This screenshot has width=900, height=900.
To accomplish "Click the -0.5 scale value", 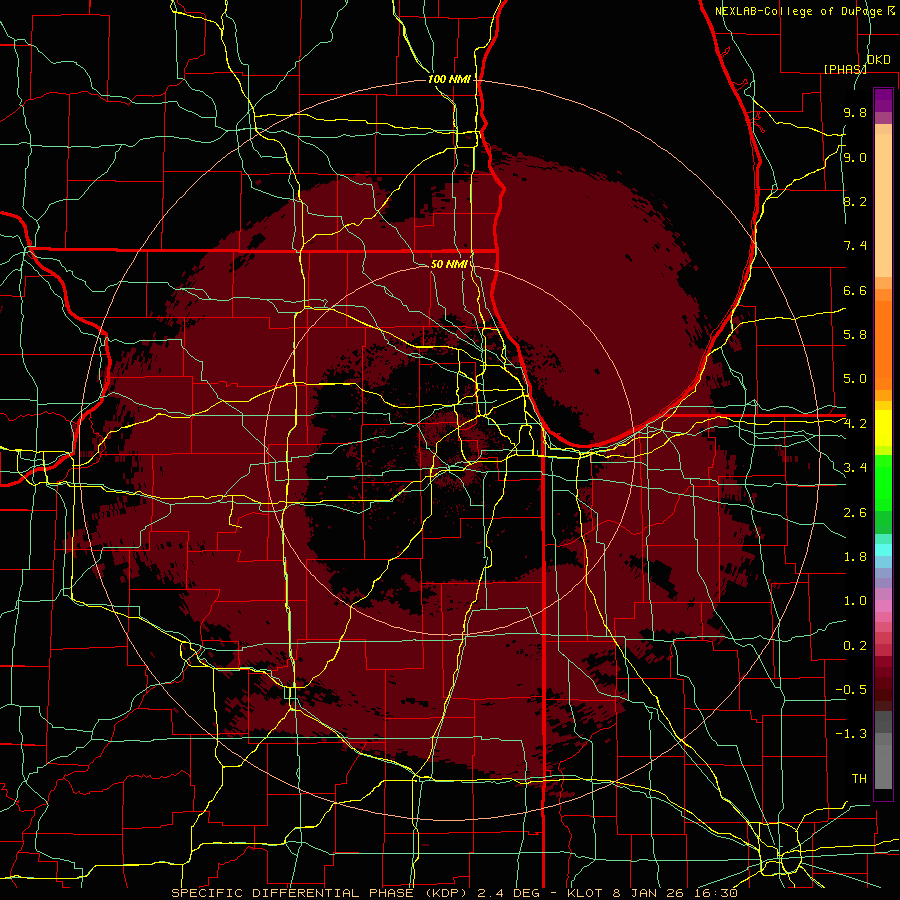I will click(x=851, y=690).
